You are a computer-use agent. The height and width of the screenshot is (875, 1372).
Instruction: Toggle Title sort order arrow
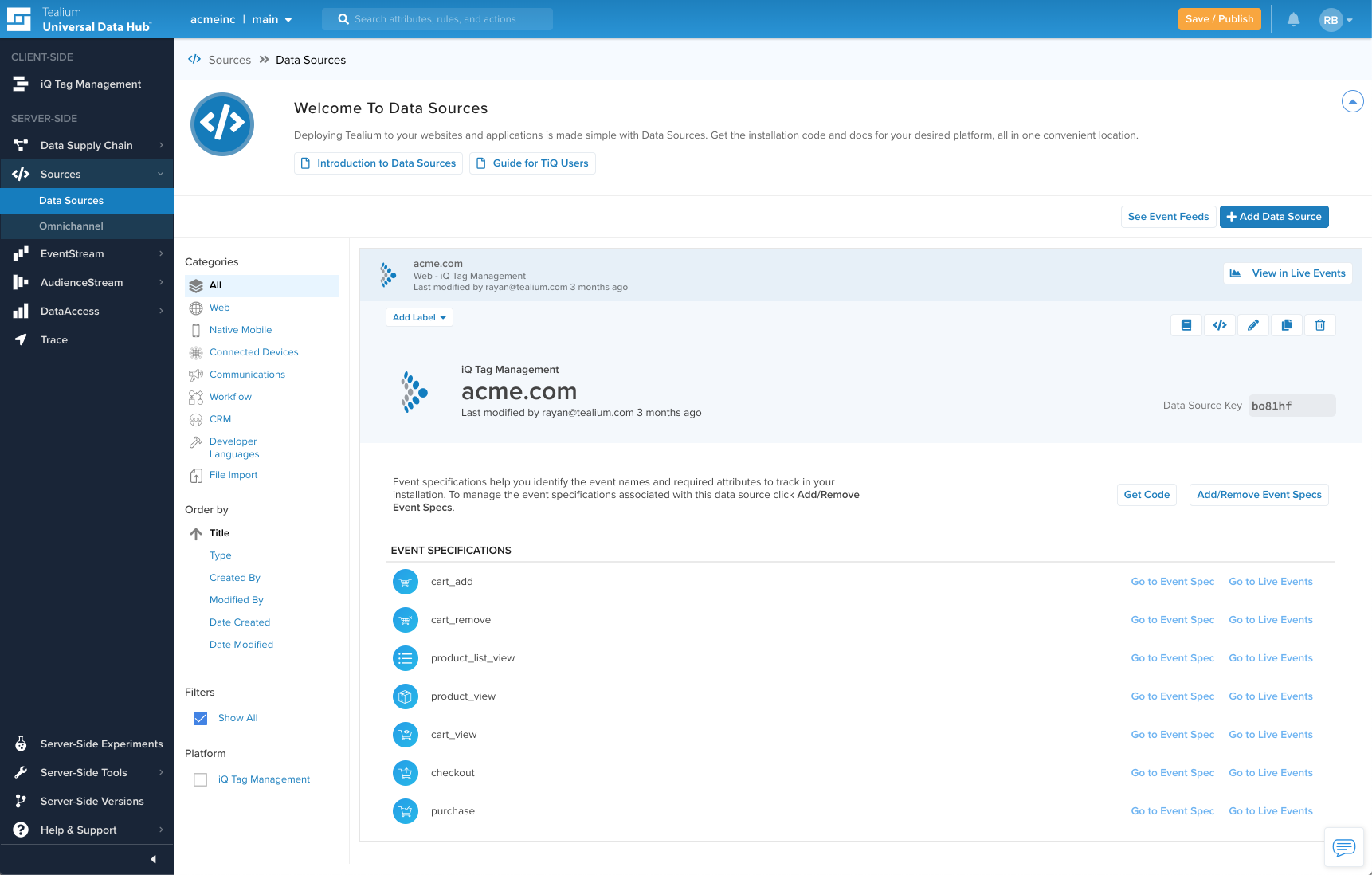click(196, 534)
